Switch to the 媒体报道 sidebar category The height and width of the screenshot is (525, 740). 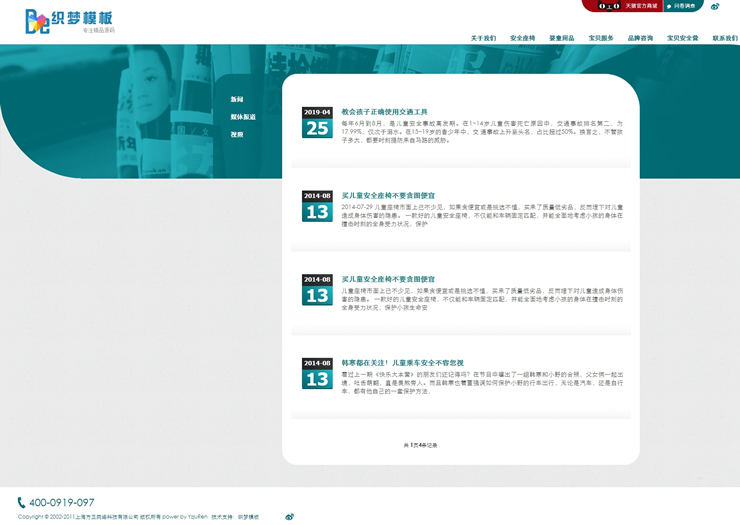coord(243,117)
